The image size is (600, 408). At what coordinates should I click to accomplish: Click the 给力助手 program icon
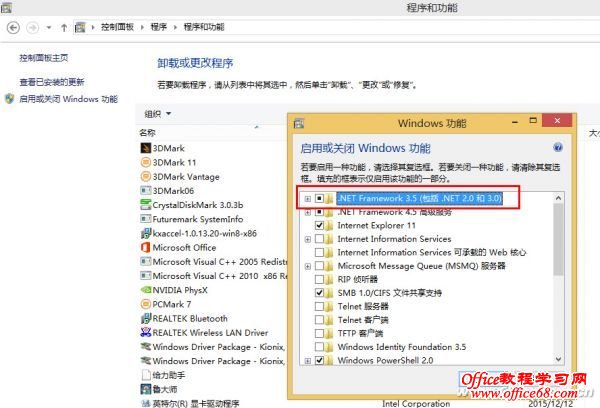tap(145, 375)
